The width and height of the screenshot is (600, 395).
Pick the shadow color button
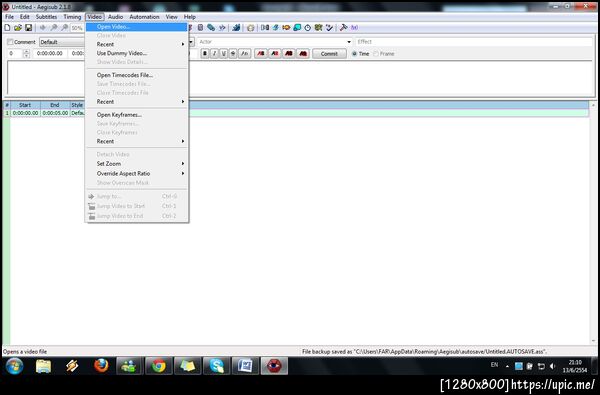[303, 54]
